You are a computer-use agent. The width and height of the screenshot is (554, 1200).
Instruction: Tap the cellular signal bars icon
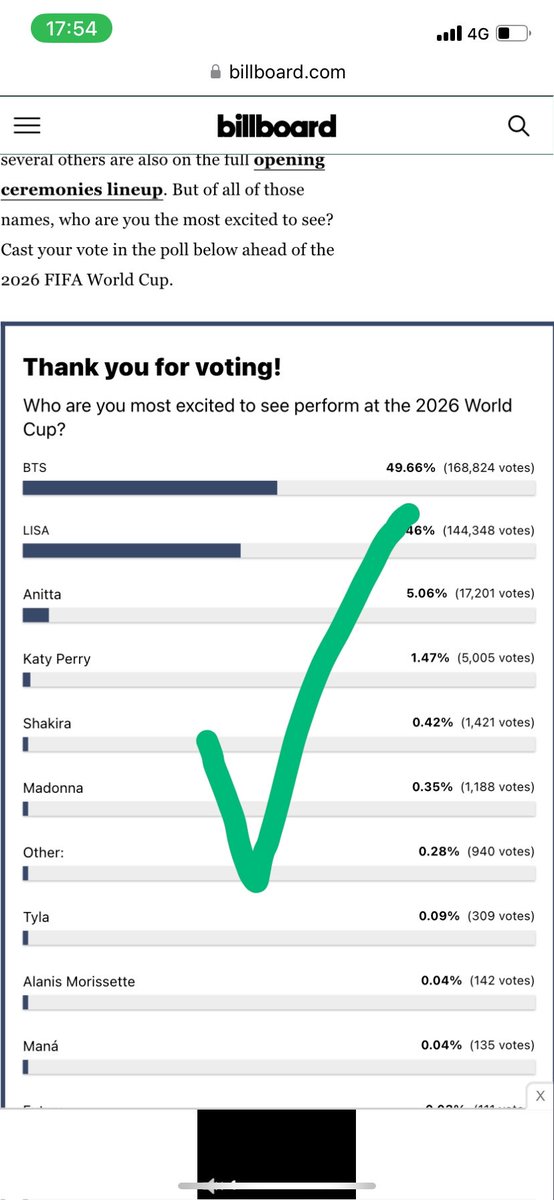coord(449,34)
